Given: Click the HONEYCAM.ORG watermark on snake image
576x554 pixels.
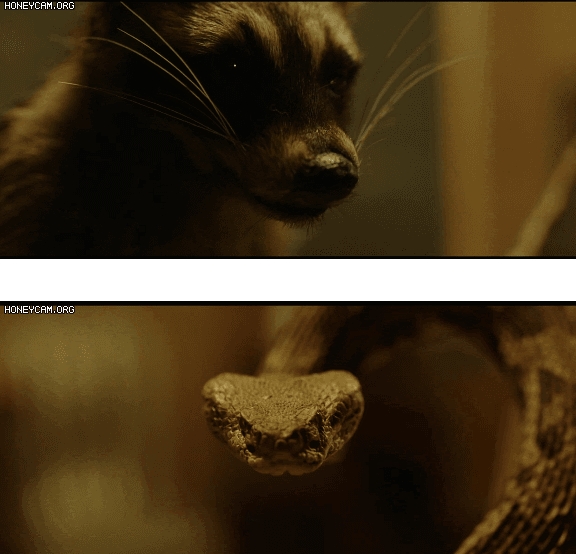Looking at the screenshot, I should (39, 310).
